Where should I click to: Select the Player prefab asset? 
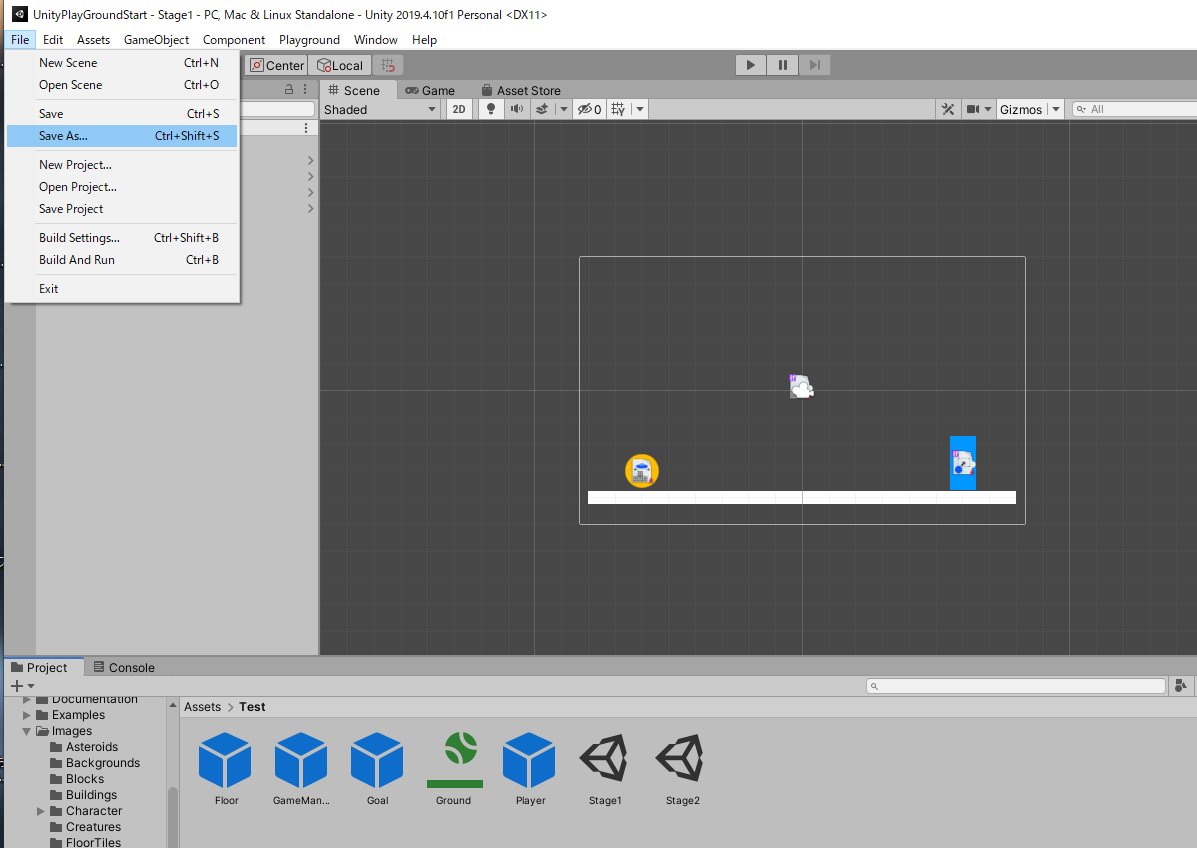pos(530,768)
